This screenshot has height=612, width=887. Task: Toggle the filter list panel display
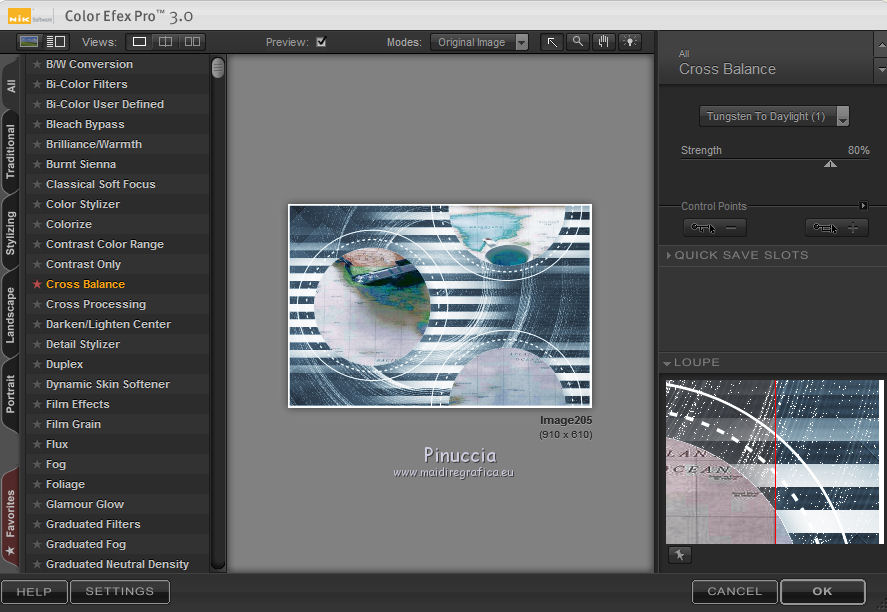pos(56,42)
